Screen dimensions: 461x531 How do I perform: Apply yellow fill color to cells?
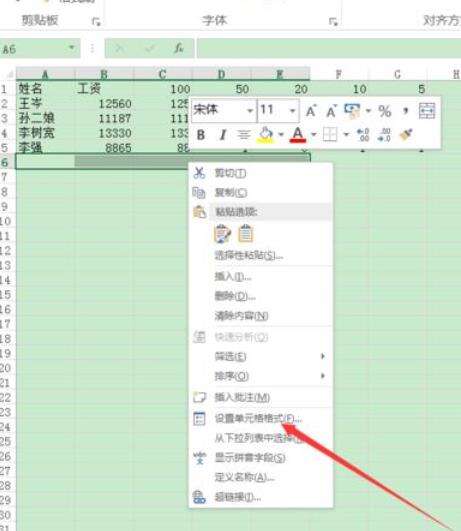point(266,135)
